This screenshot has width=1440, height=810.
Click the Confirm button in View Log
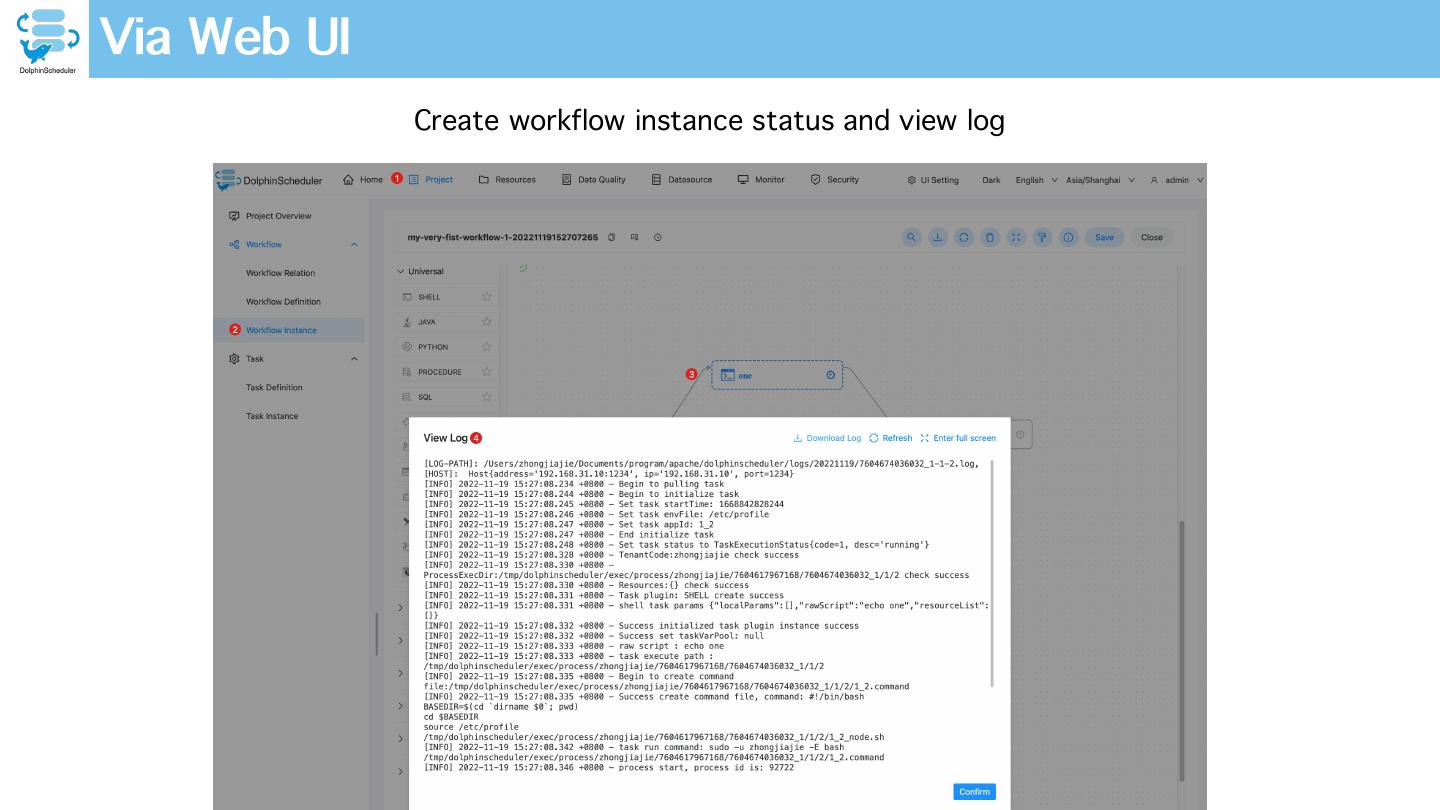(x=974, y=792)
